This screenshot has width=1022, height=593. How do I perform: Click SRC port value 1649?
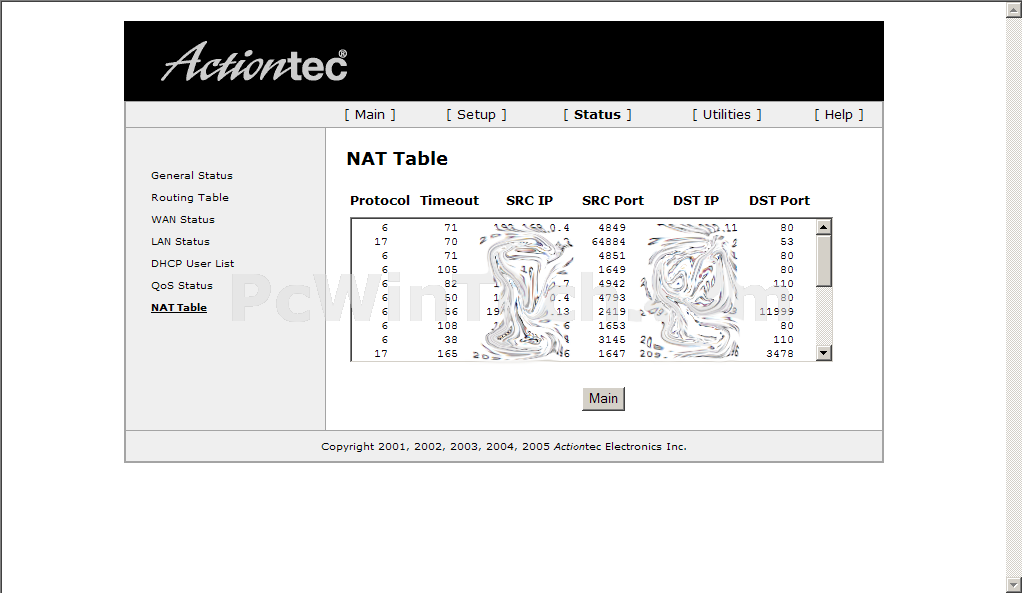612,270
